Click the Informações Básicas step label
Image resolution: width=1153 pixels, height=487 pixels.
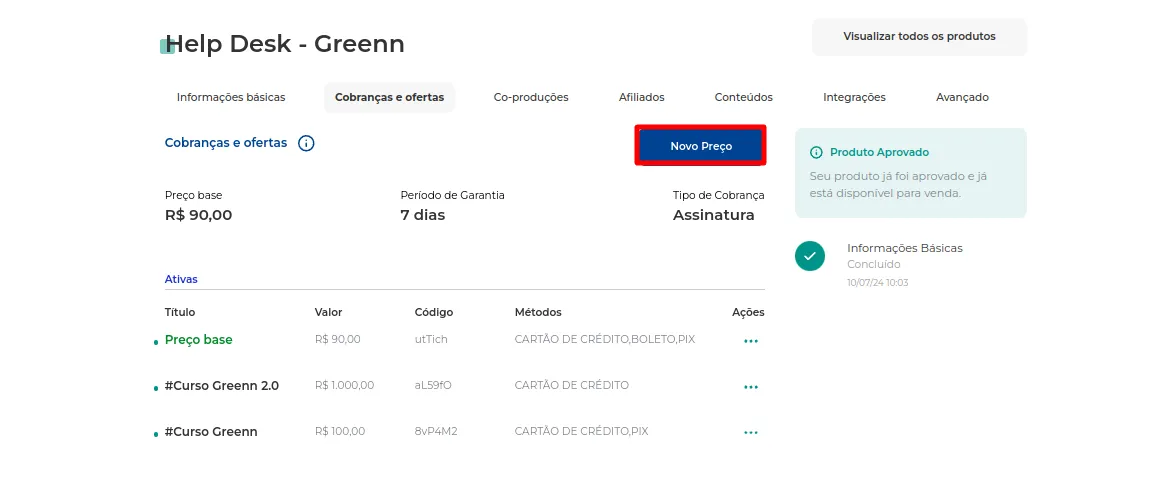click(x=904, y=248)
